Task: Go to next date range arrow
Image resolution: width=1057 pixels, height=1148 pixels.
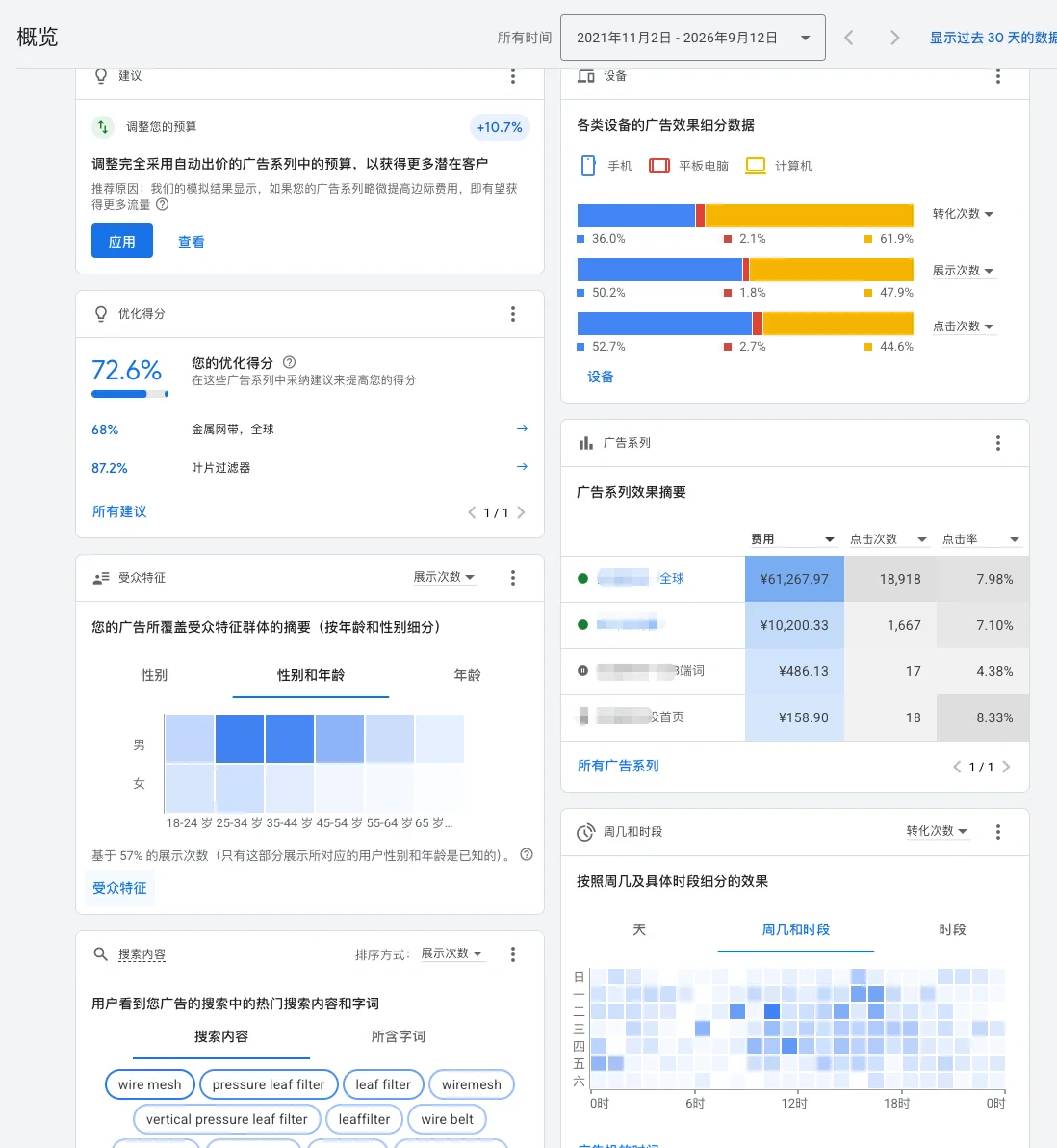Action: 894,38
